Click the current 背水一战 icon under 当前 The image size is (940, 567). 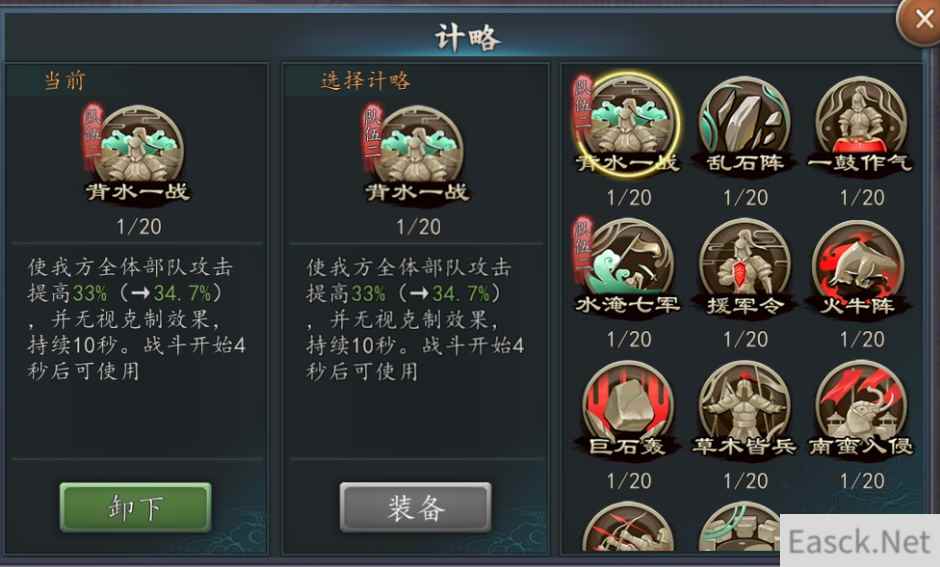138,153
